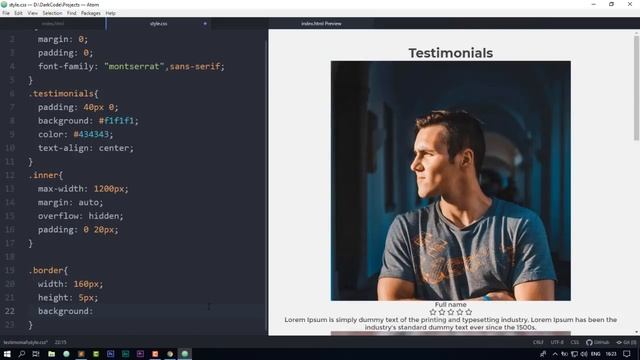Click the '.testimonials{' selector line
Image resolution: width=640 pixels, height=360 pixels.
click(x=63, y=93)
